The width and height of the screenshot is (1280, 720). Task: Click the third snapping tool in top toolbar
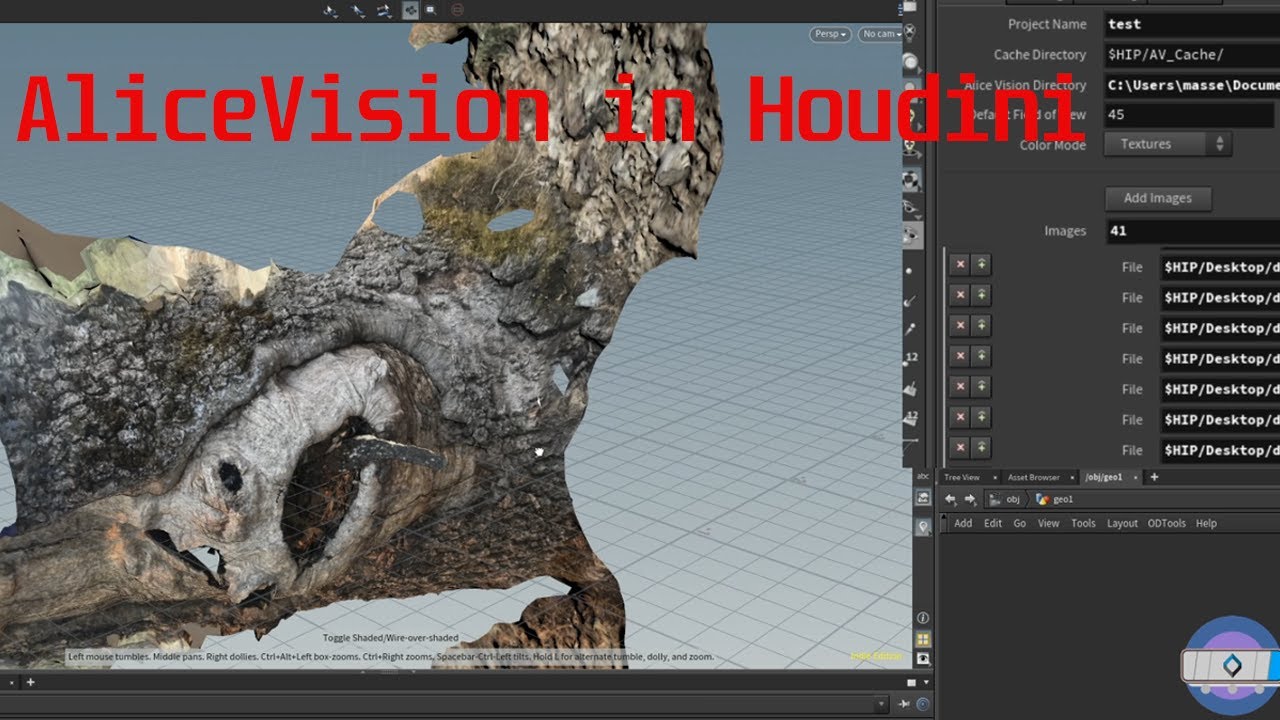(x=384, y=10)
